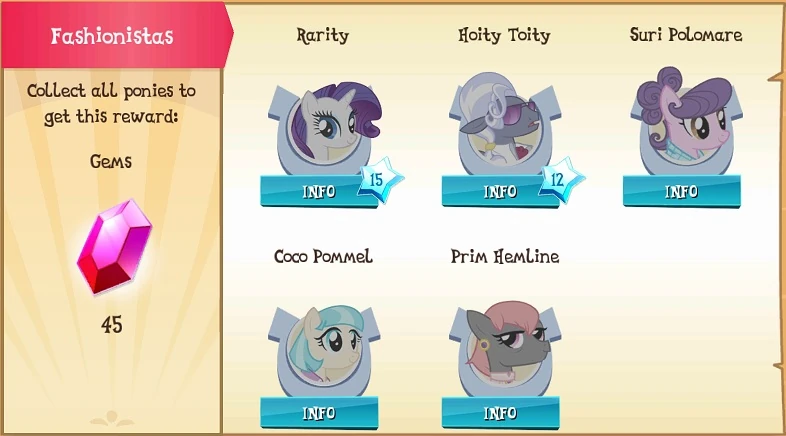Click the Rarity name label
Viewport: 786px width, 436px height.
322,36
